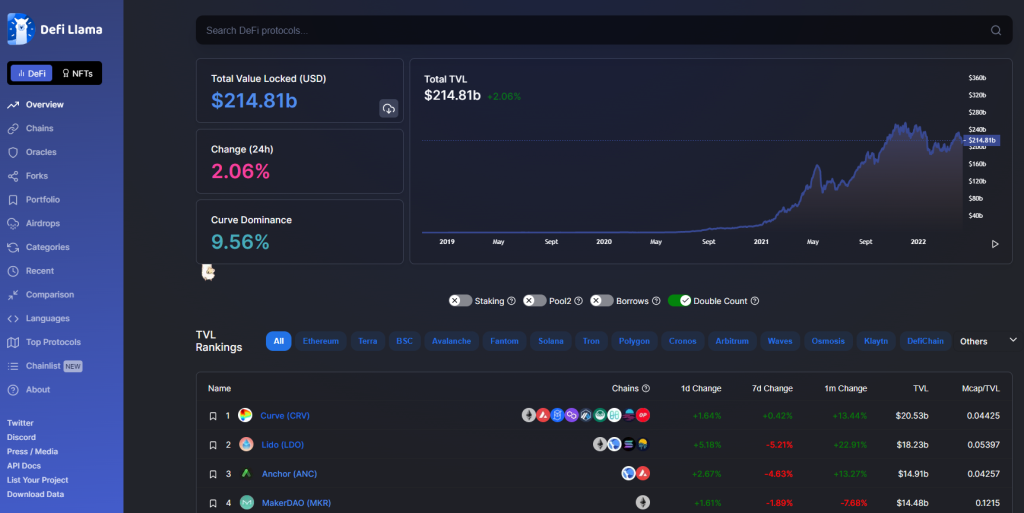Click the Borrows help question icon
Screen dimensions: 1024x513
656,301
